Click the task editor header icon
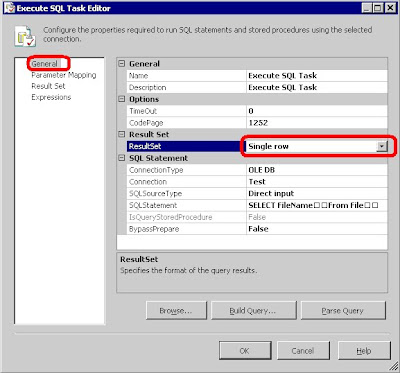400x373 pixels. point(25,36)
